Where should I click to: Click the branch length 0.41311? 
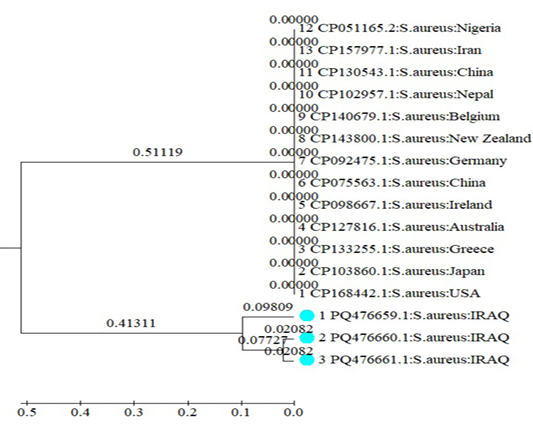[131, 323]
